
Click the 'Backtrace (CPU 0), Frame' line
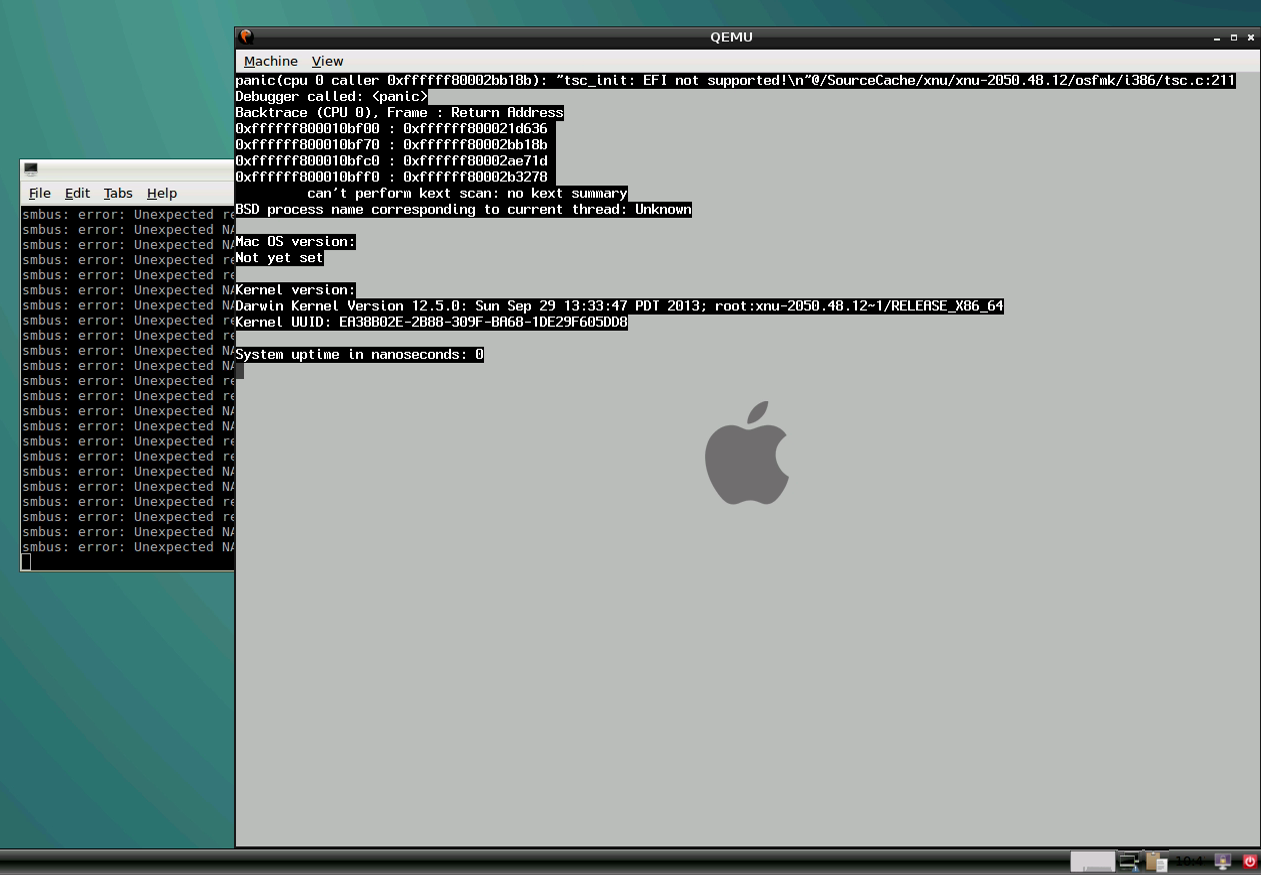click(399, 113)
